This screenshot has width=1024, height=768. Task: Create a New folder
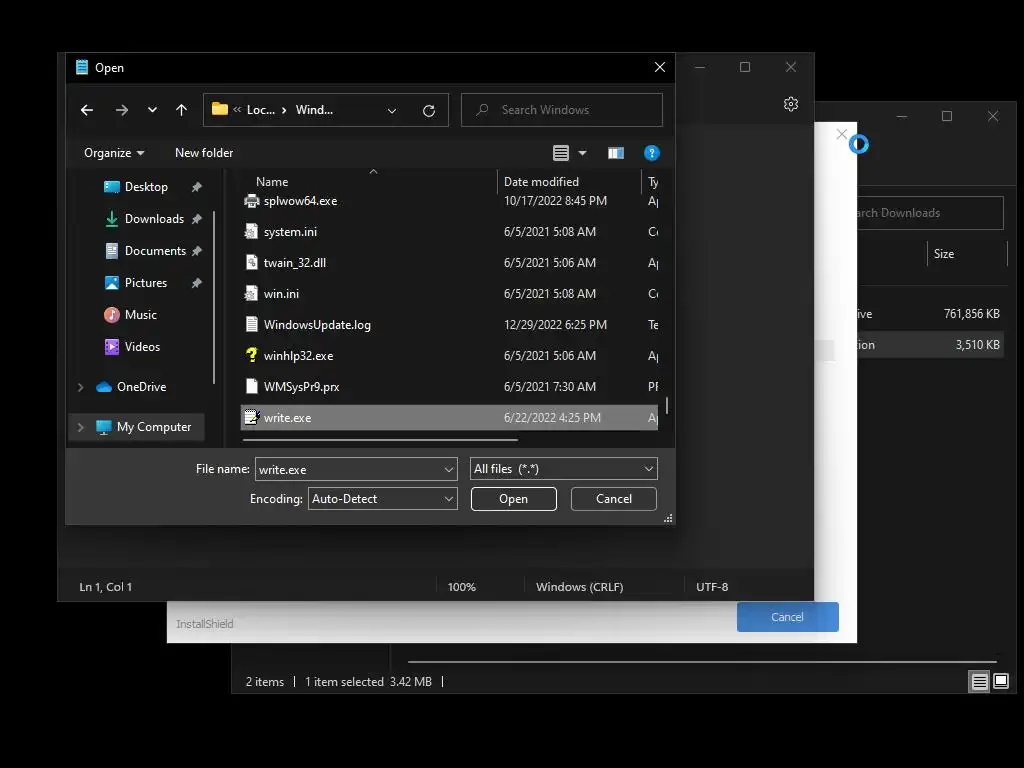point(204,153)
